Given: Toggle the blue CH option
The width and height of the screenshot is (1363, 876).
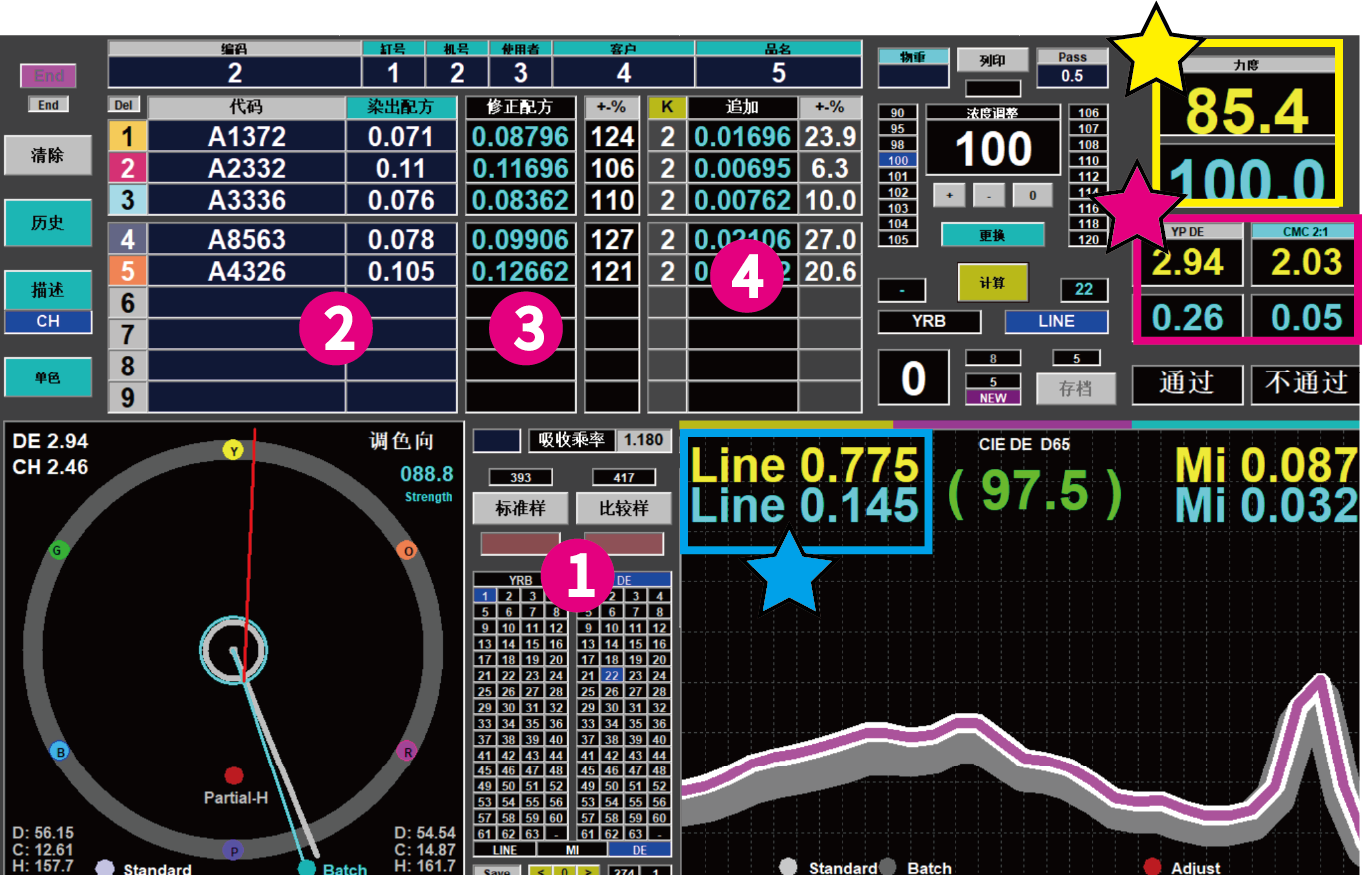Looking at the screenshot, I should [48, 322].
